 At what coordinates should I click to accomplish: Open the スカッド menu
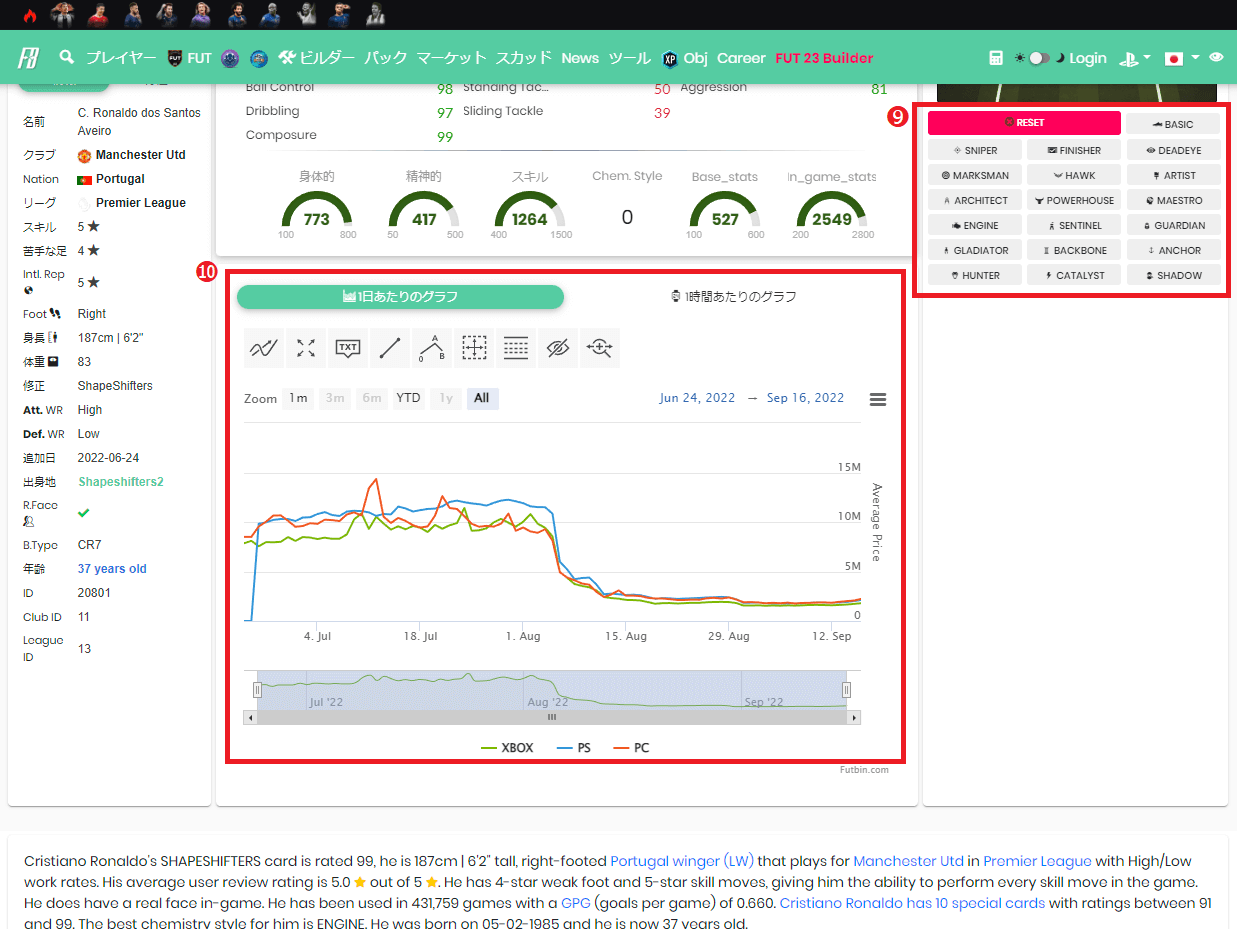pyautogui.click(x=524, y=58)
